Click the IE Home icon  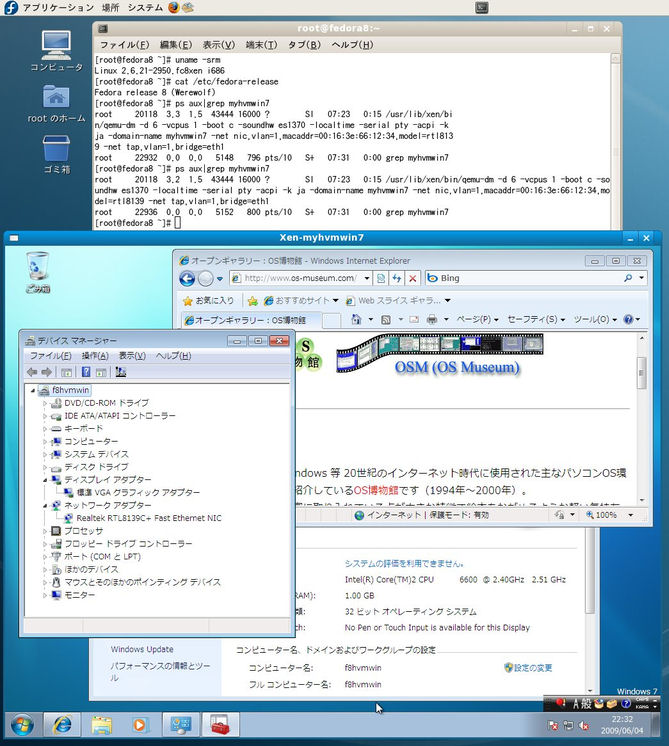point(356,319)
